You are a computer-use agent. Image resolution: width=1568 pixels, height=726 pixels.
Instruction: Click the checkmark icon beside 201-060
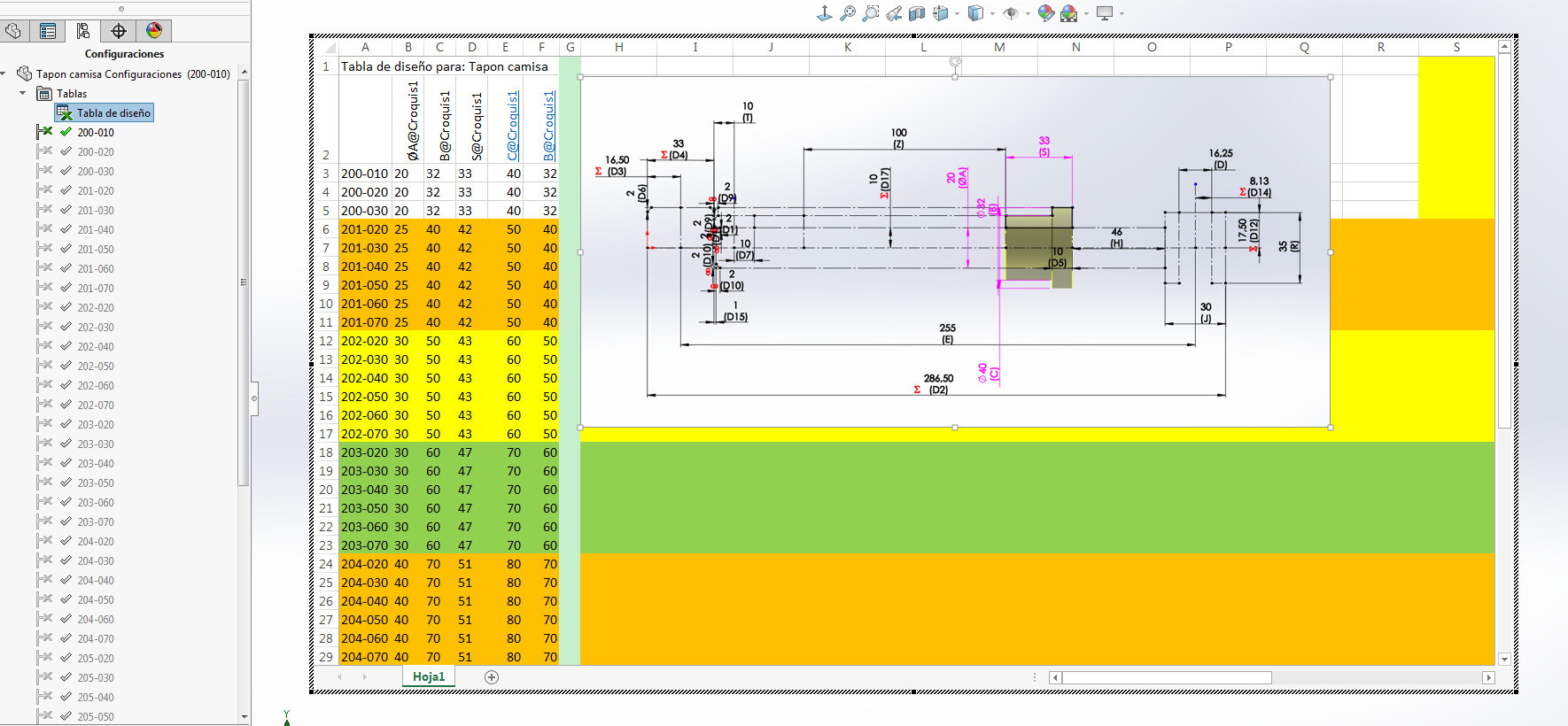click(66, 268)
